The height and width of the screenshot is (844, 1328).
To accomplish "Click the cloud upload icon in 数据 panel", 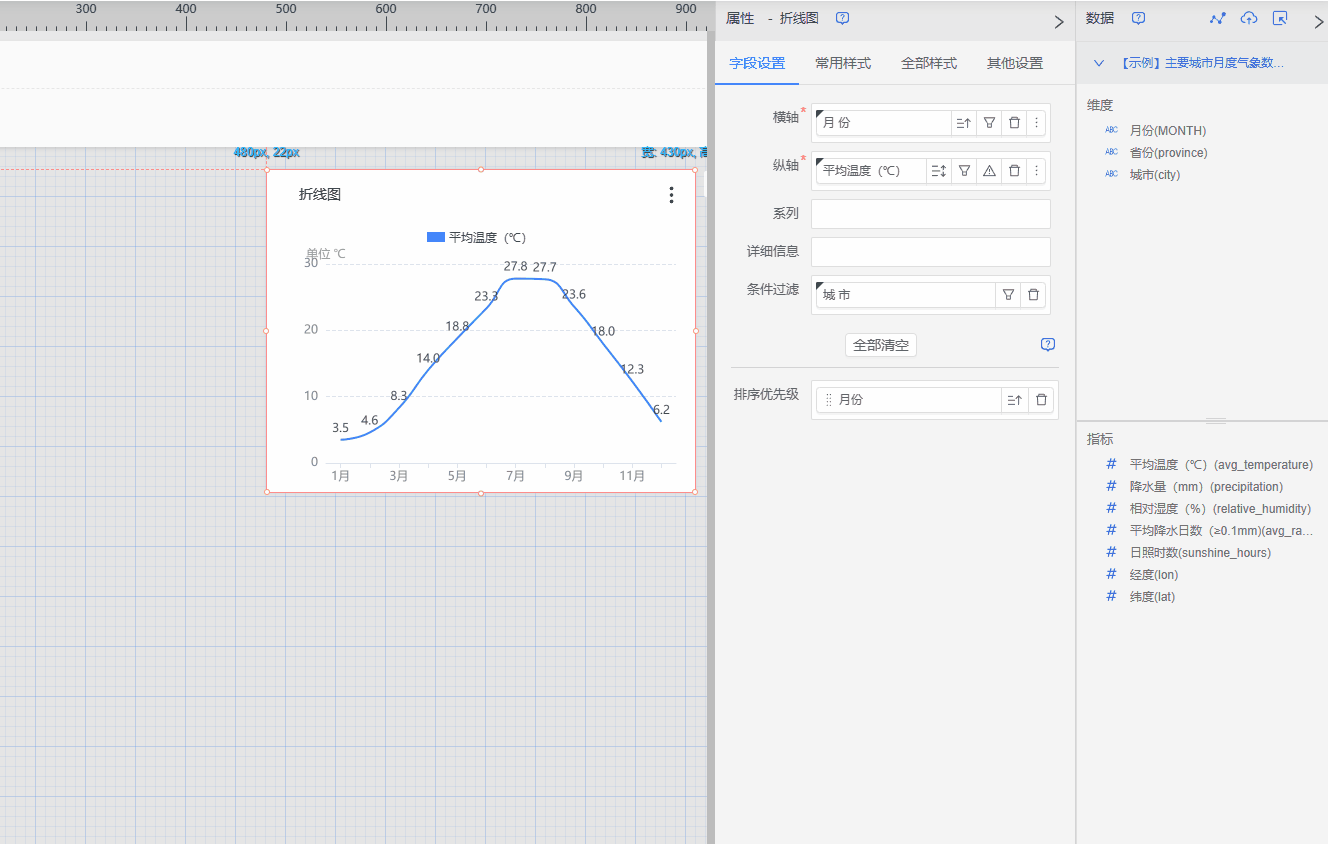I will tap(1249, 19).
